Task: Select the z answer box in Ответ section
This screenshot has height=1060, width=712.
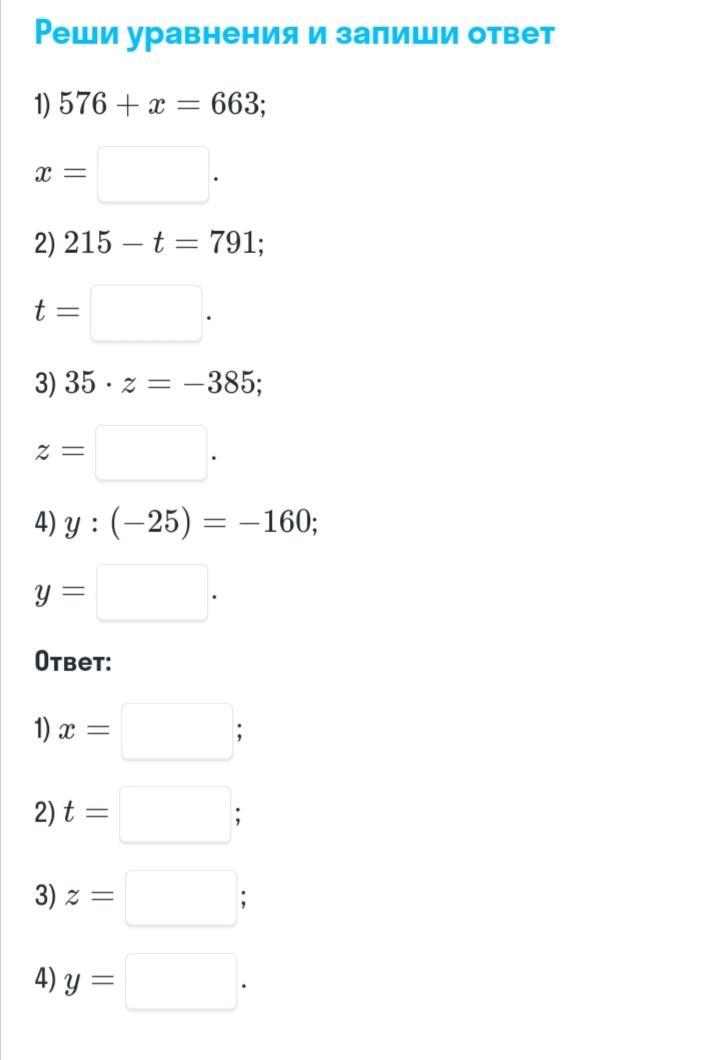Action: click(181, 898)
